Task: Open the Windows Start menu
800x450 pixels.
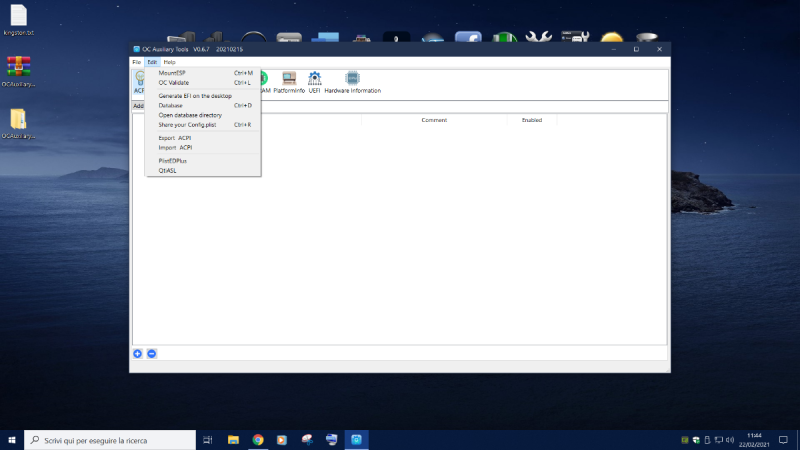Action: coord(12,440)
